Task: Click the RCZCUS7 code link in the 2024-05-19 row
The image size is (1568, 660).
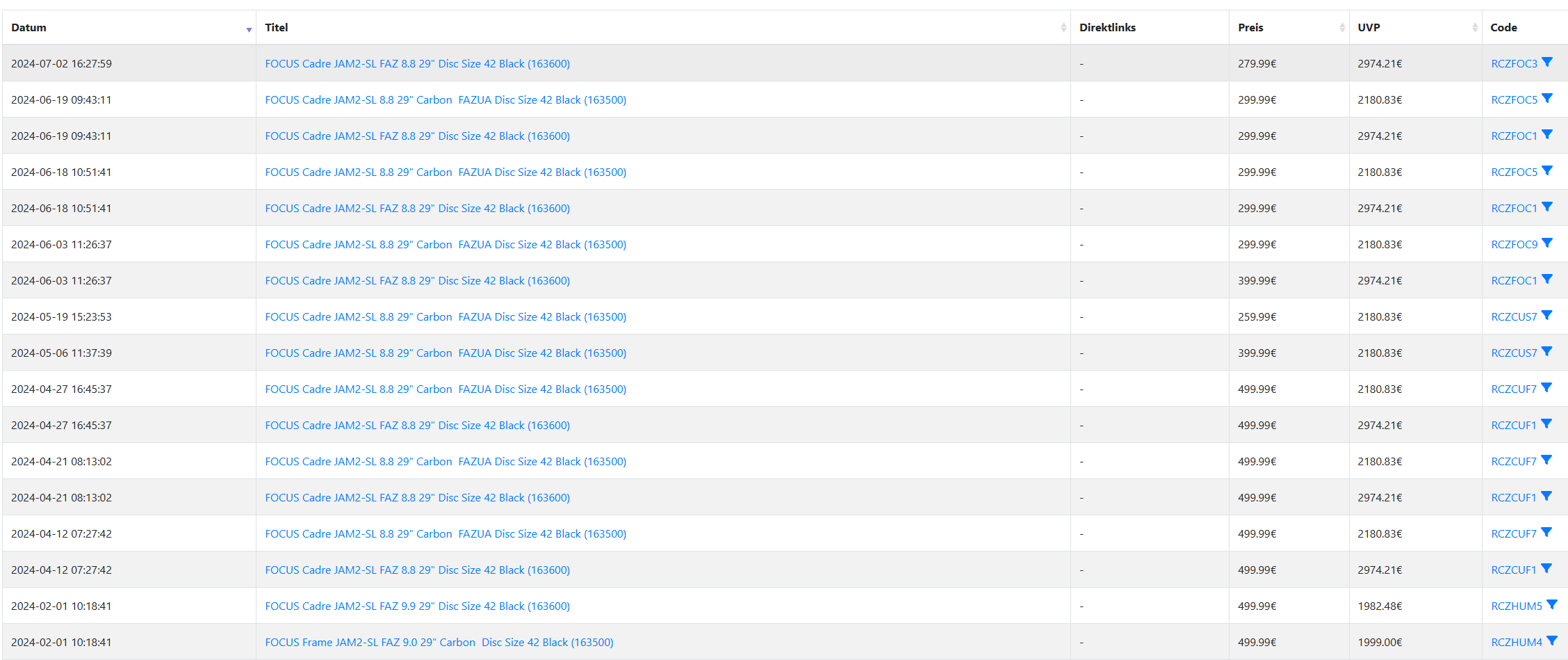Action: click(1514, 317)
